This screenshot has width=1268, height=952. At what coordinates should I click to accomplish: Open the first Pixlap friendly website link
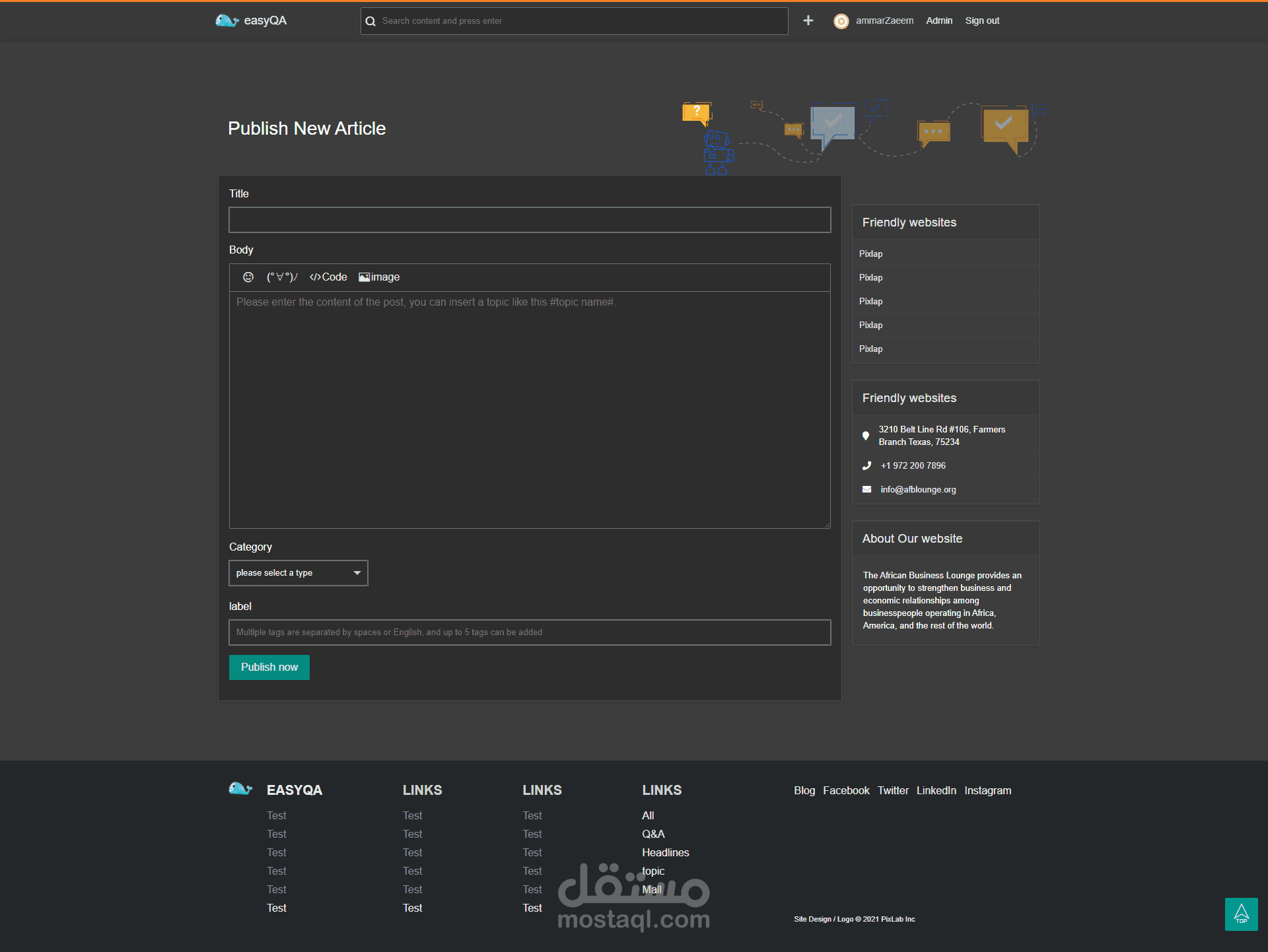click(x=870, y=254)
